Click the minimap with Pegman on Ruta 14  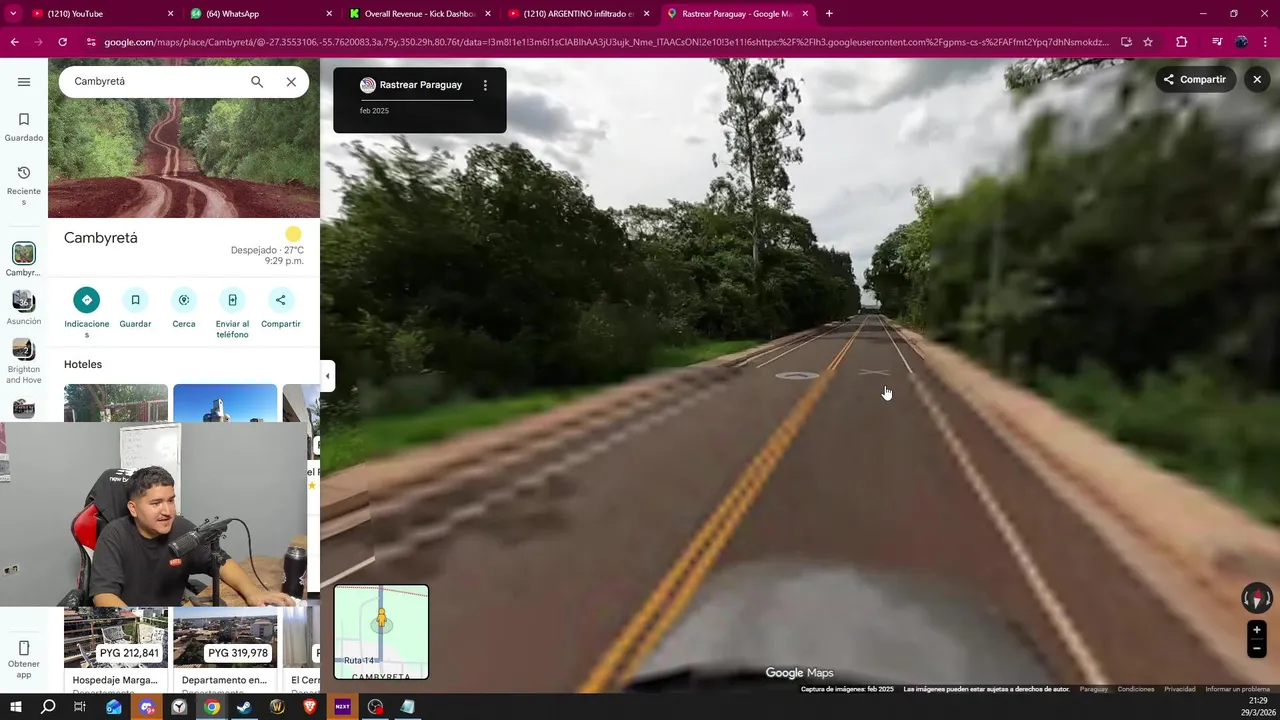click(381, 632)
